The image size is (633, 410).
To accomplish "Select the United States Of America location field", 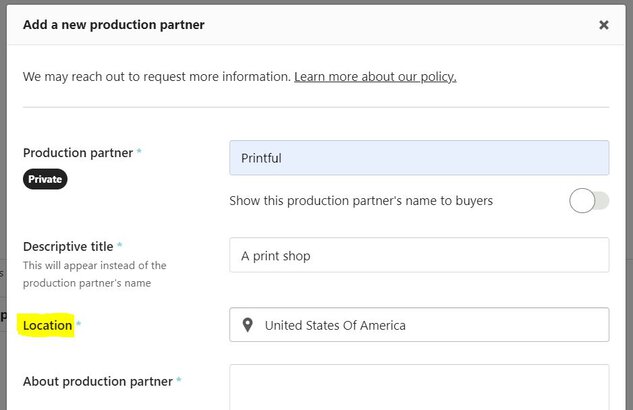I will click(x=419, y=325).
